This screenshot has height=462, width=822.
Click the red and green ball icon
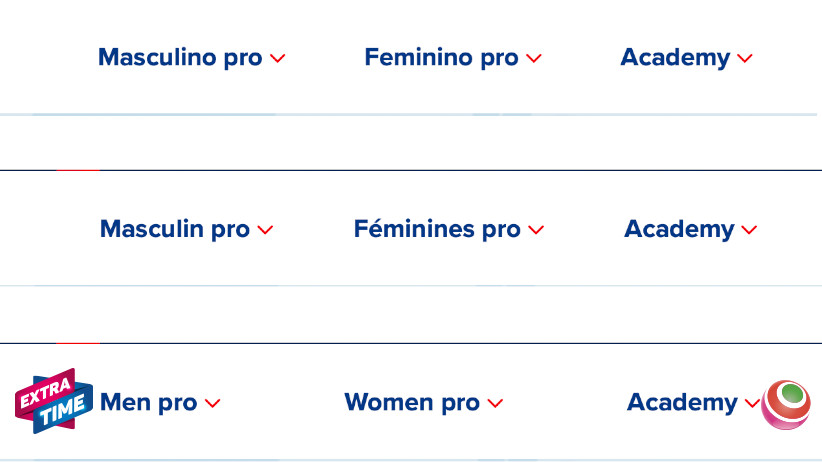click(x=786, y=404)
